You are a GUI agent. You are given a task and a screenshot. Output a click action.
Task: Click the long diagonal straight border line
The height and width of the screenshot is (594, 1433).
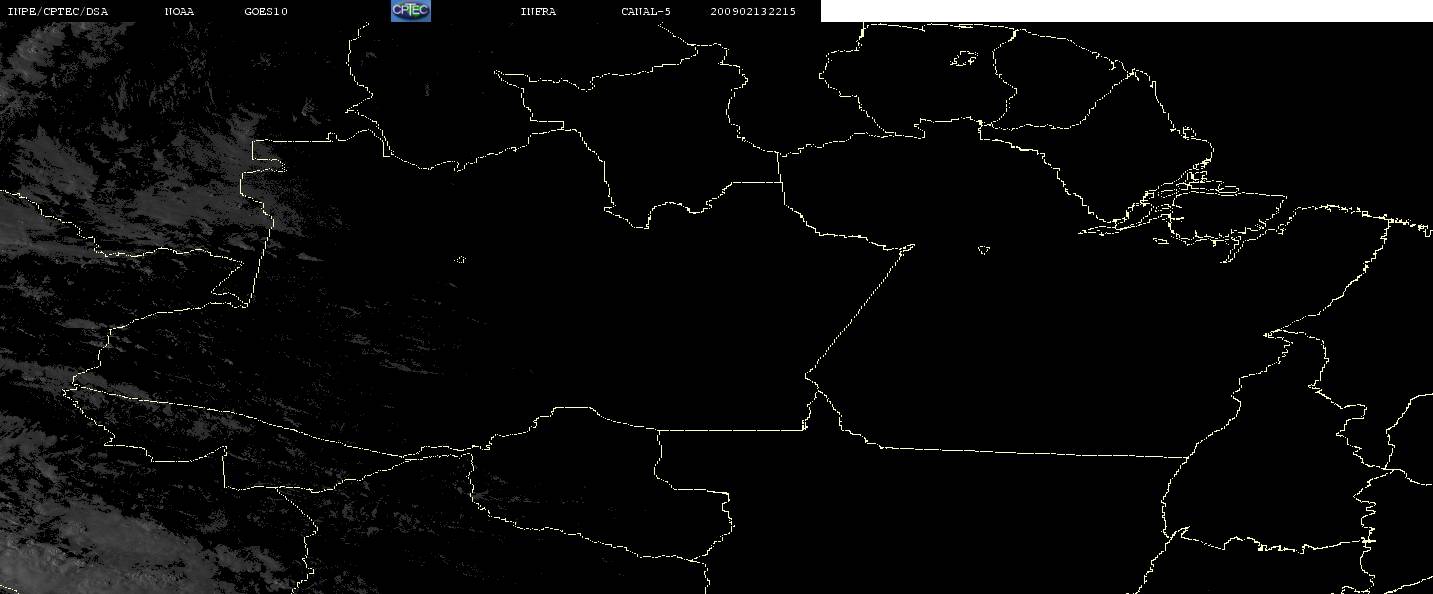(859, 309)
